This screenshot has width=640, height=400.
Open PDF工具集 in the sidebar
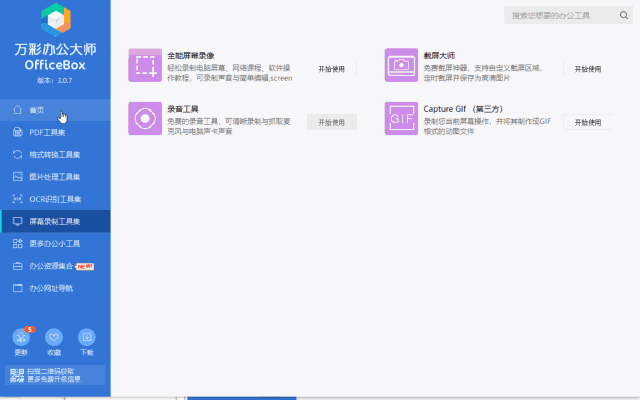click(x=55, y=132)
